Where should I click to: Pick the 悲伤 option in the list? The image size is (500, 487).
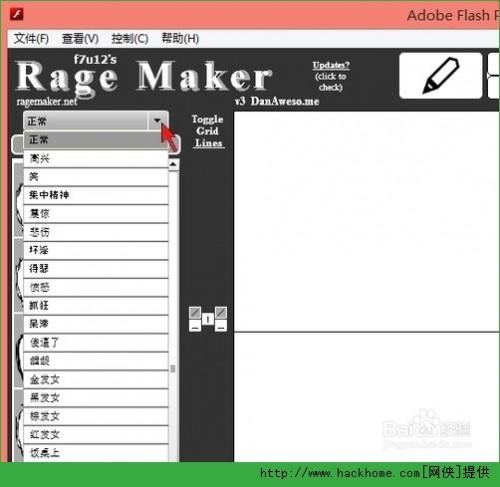[96, 232]
